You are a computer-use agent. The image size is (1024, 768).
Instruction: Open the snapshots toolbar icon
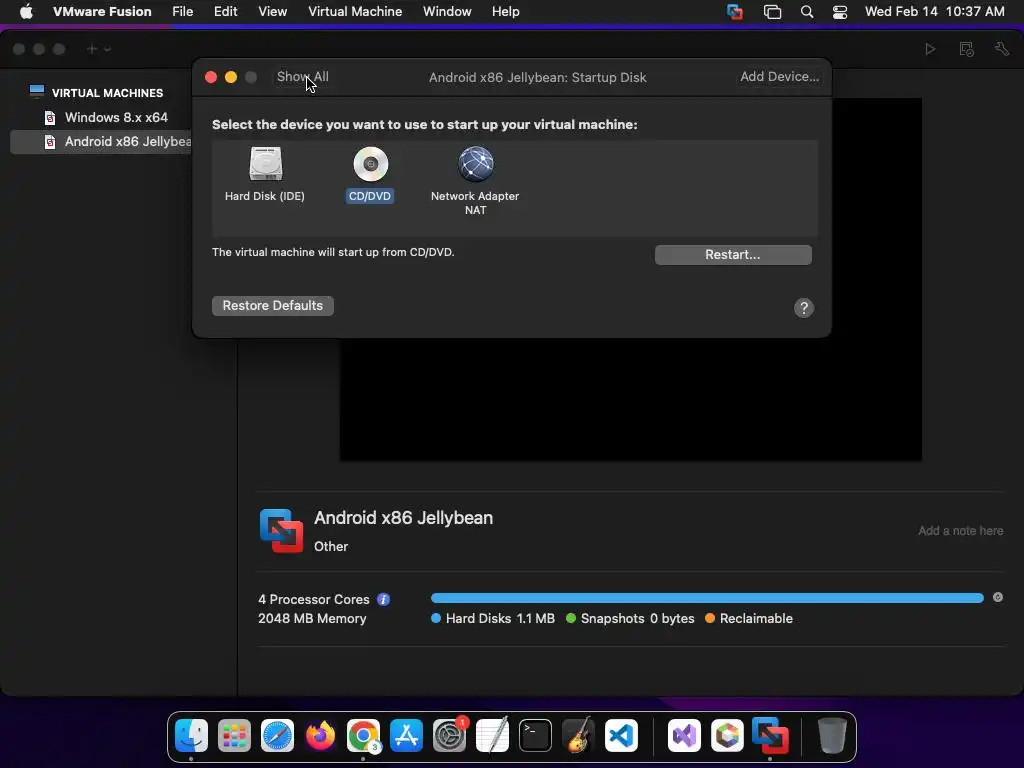pyautogui.click(x=967, y=49)
